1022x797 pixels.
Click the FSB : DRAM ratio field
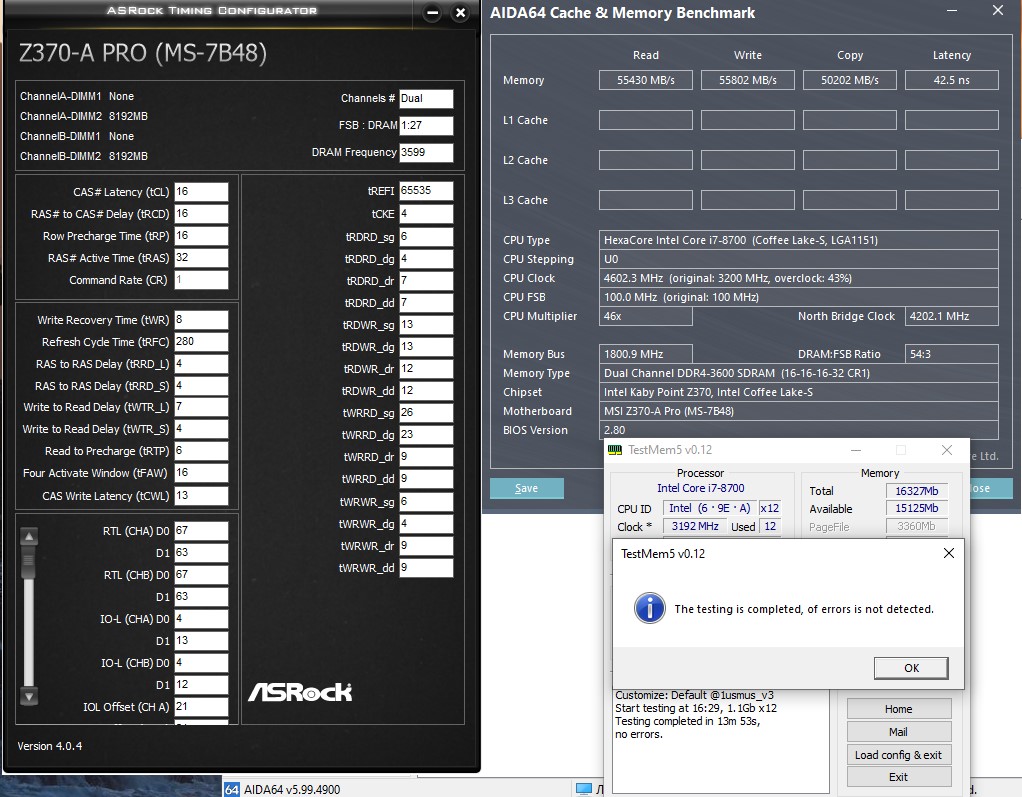click(x=426, y=125)
